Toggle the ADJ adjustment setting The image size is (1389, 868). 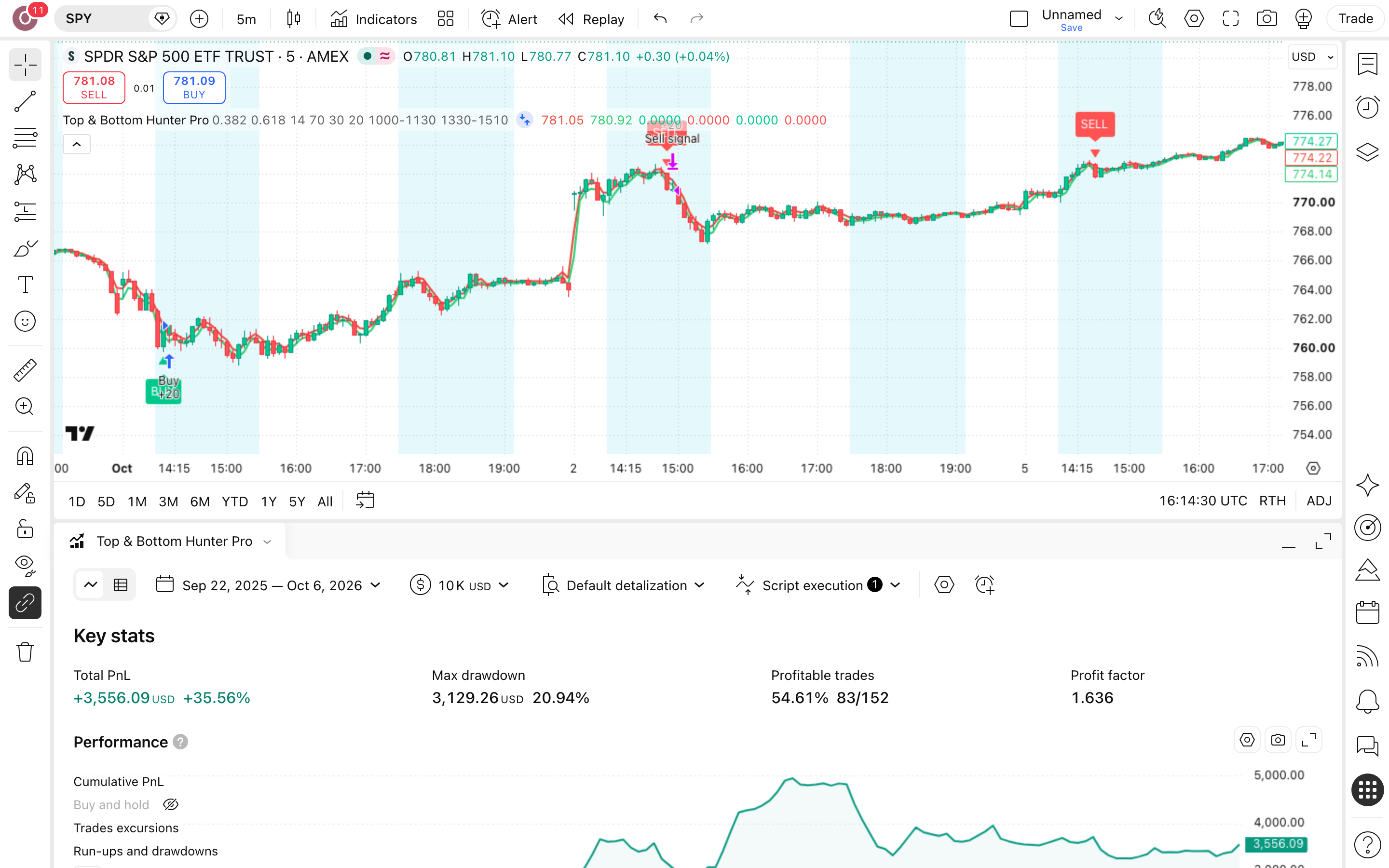1319,501
